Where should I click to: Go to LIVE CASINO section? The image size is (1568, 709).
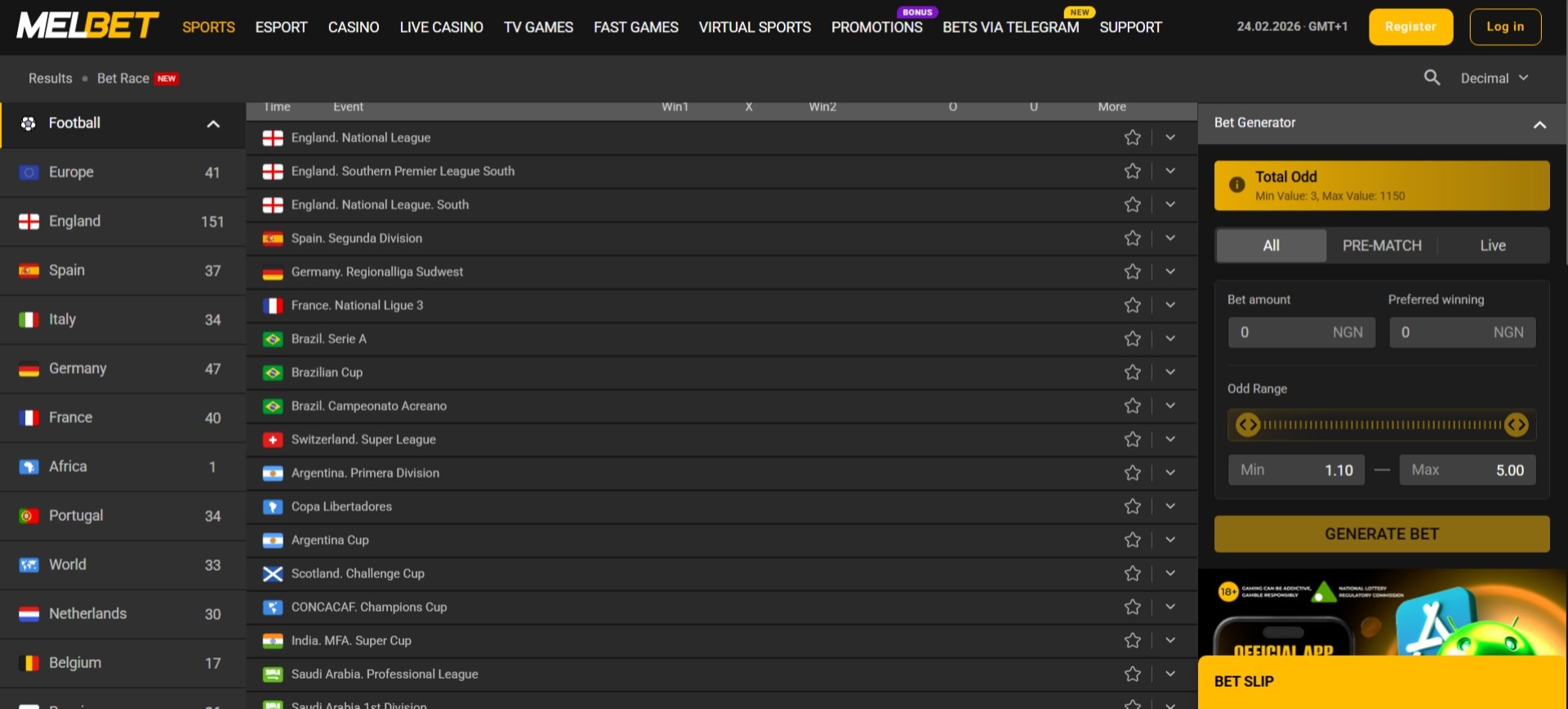441,27
